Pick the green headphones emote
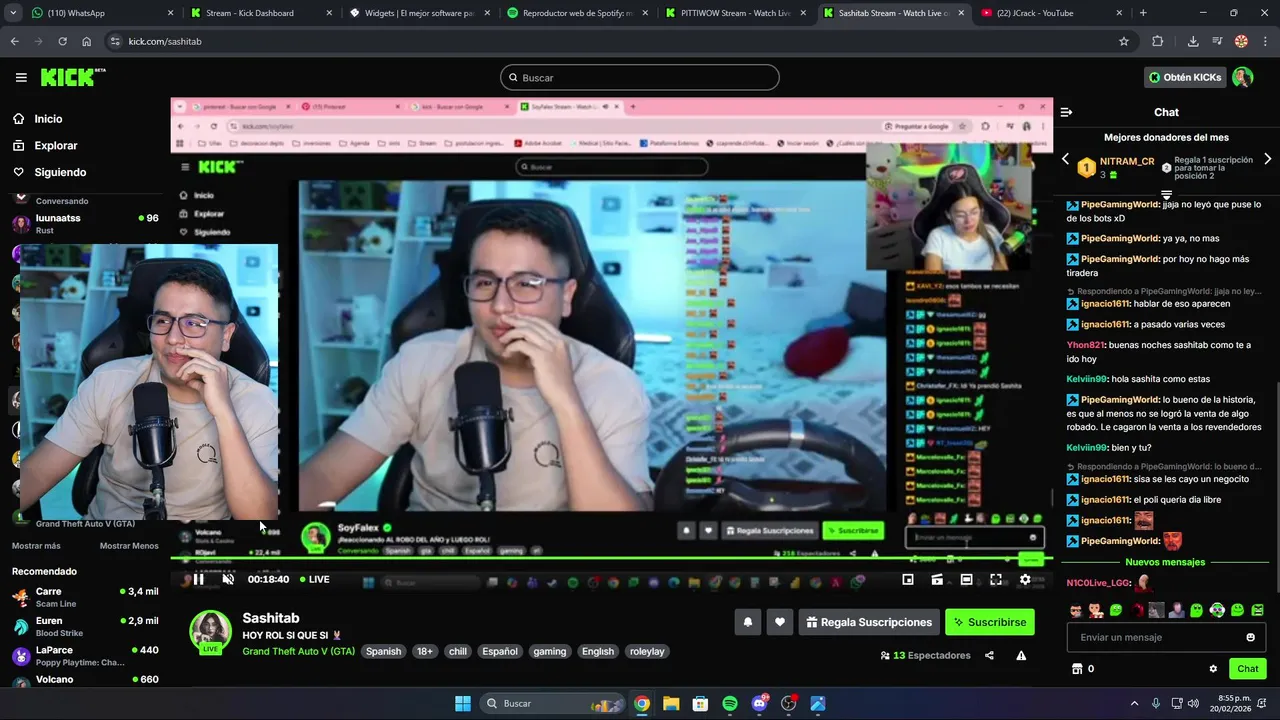 tap(1217, 610)
